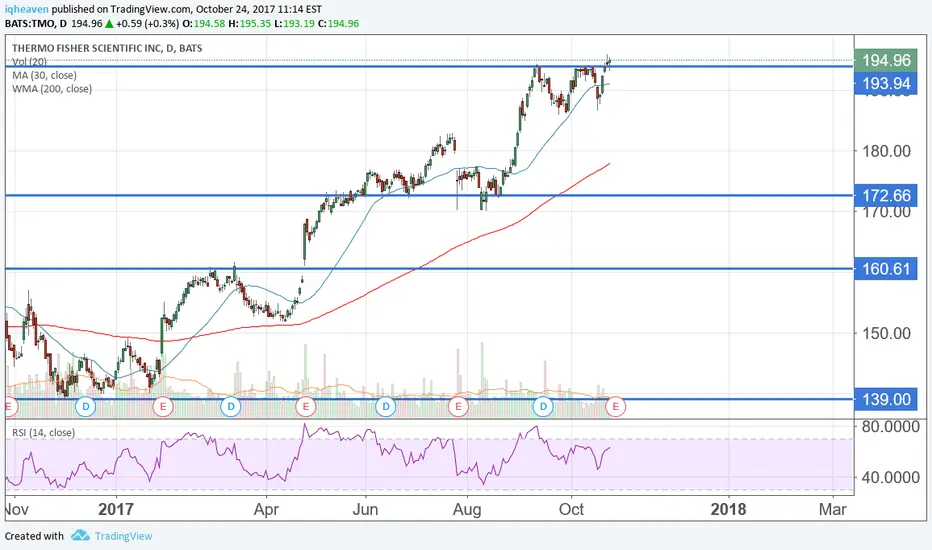Follow the TradingView link at the bottom
Viewport: 932px width, 550px height.
point(123,536)
